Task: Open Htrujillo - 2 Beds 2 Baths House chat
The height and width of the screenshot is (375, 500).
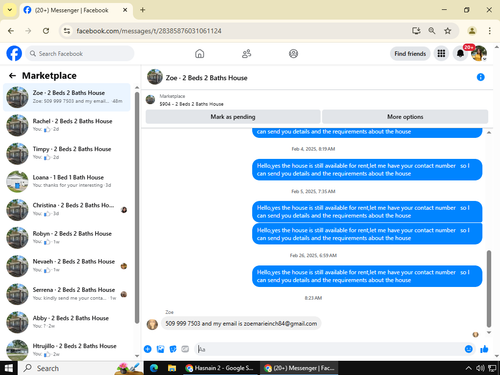Action: click(x=67, y=349)
